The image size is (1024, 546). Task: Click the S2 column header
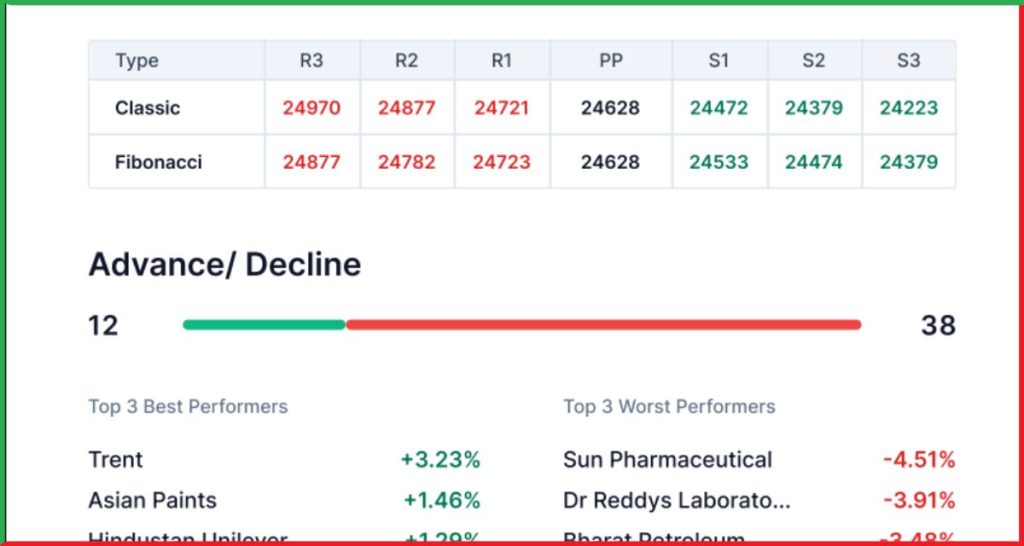(813, 60)
